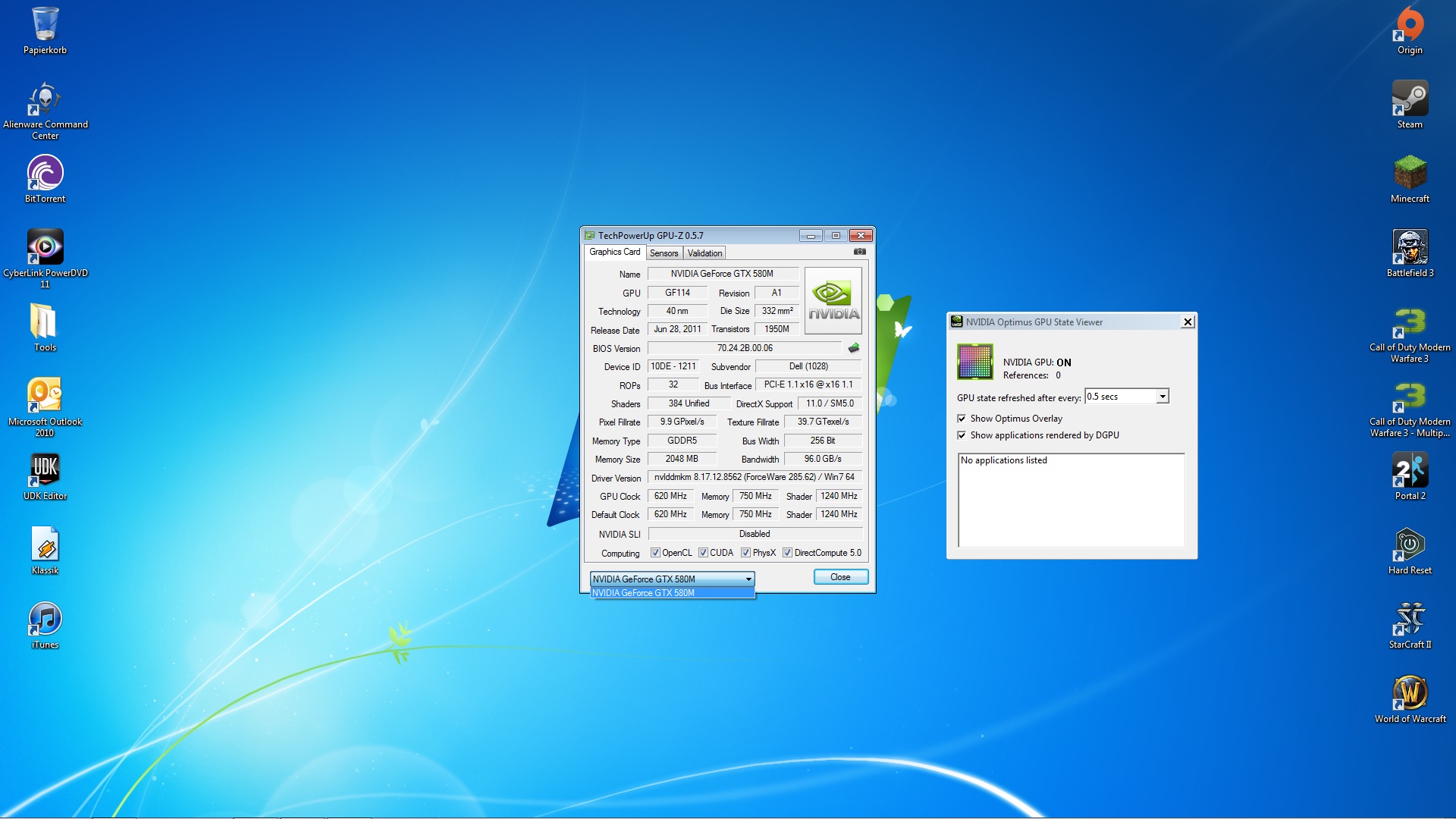Image resolution: width=1456 pixels, height=819 pixels.
Task: Minimize the GPU-Z window
Action: 811,236
